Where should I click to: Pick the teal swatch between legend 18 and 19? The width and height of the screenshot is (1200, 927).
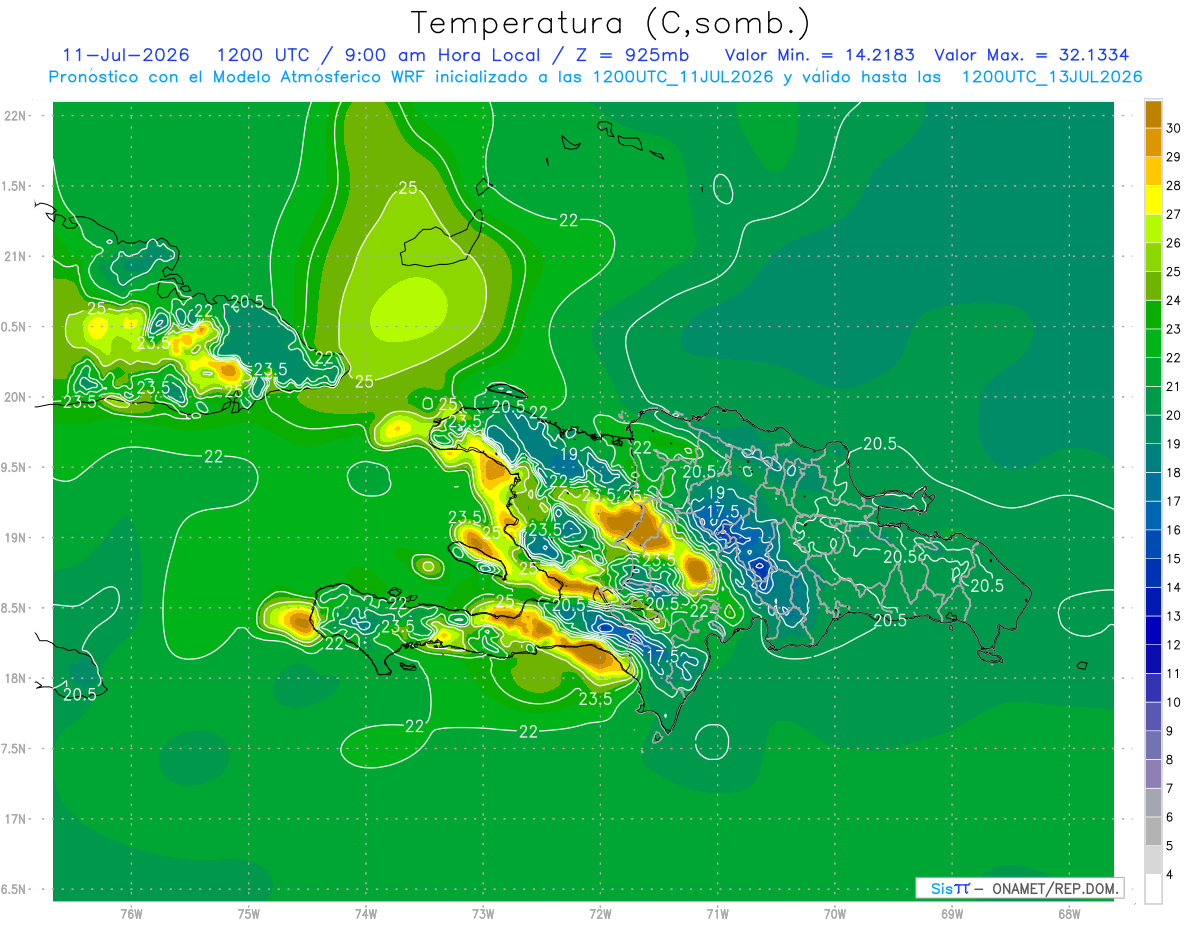[x=1153, y=458]
